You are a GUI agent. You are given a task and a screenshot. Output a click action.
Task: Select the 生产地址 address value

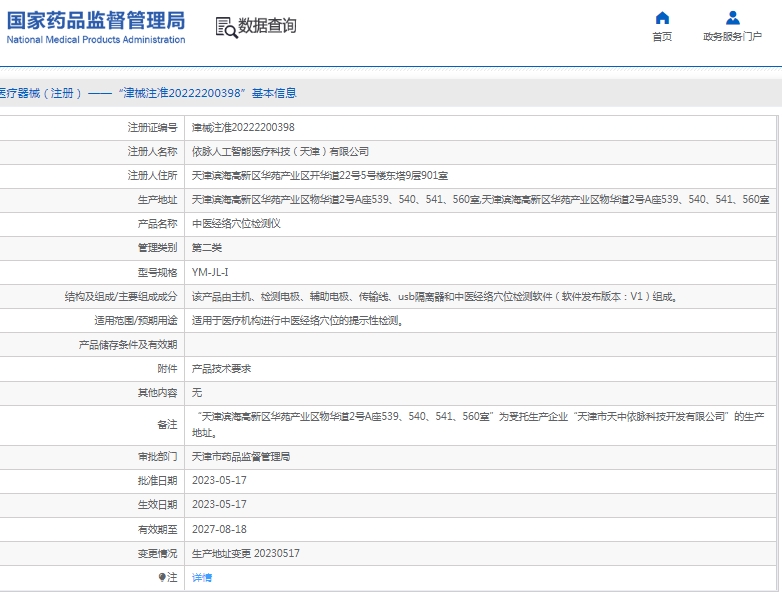[x=481, y=200]
